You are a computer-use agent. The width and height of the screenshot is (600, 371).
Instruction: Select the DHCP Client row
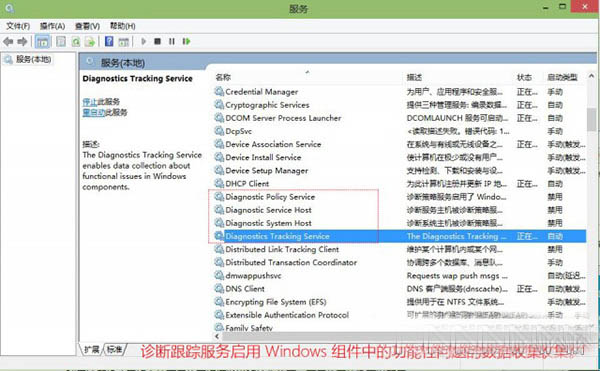coord(399,183)
